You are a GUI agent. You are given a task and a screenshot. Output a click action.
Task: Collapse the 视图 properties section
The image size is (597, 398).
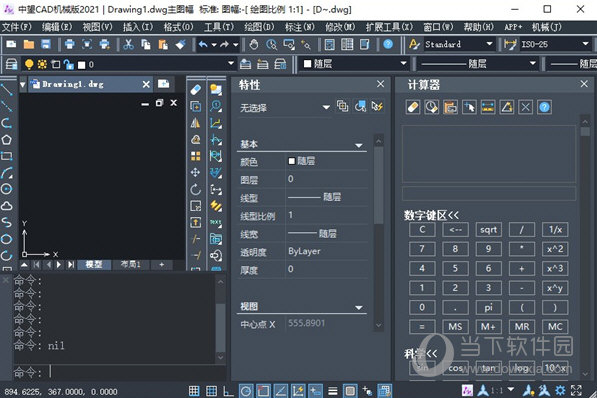(359, 307)
